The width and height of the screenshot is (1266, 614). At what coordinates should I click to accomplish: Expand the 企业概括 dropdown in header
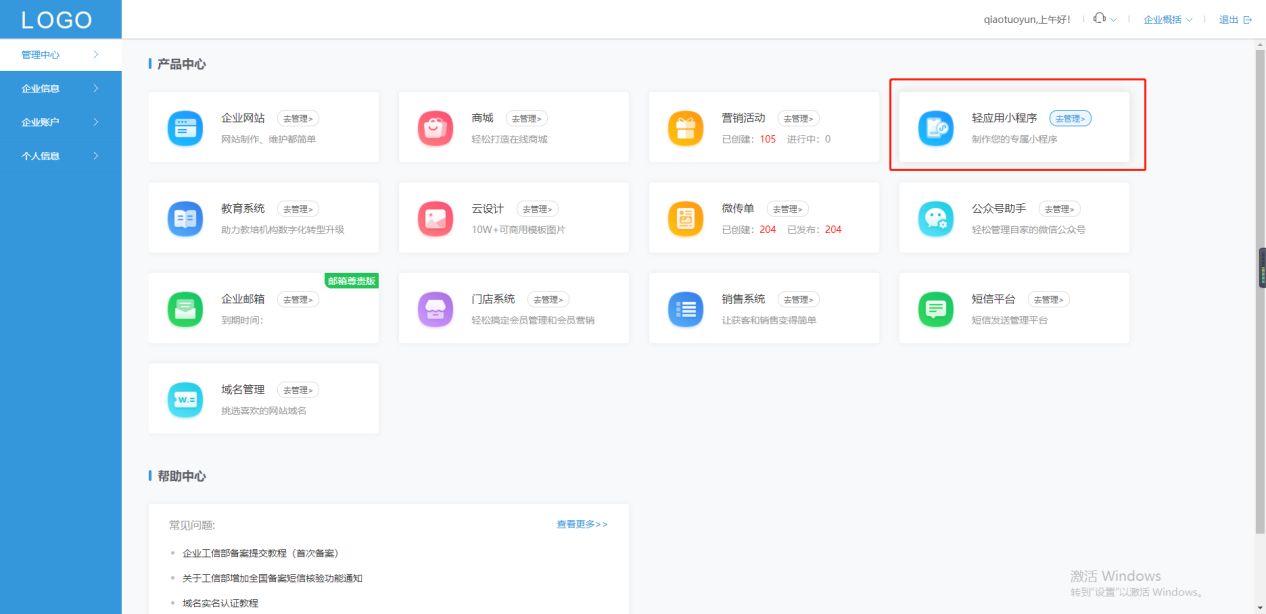point(1167,20)
